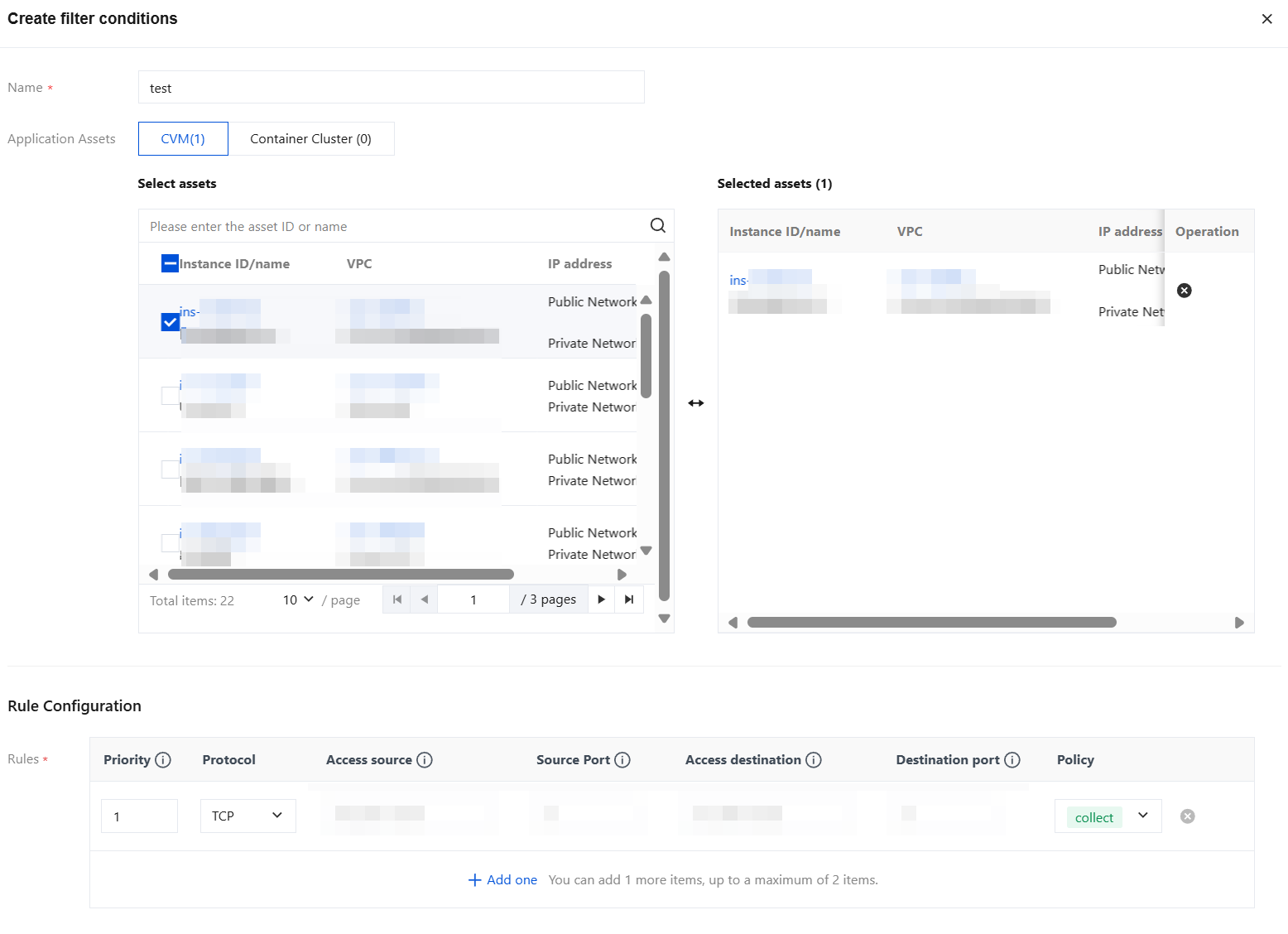Show the Destination port info icon
The height and width of the screenshot is (934, 1288).
pos(1012,760)
